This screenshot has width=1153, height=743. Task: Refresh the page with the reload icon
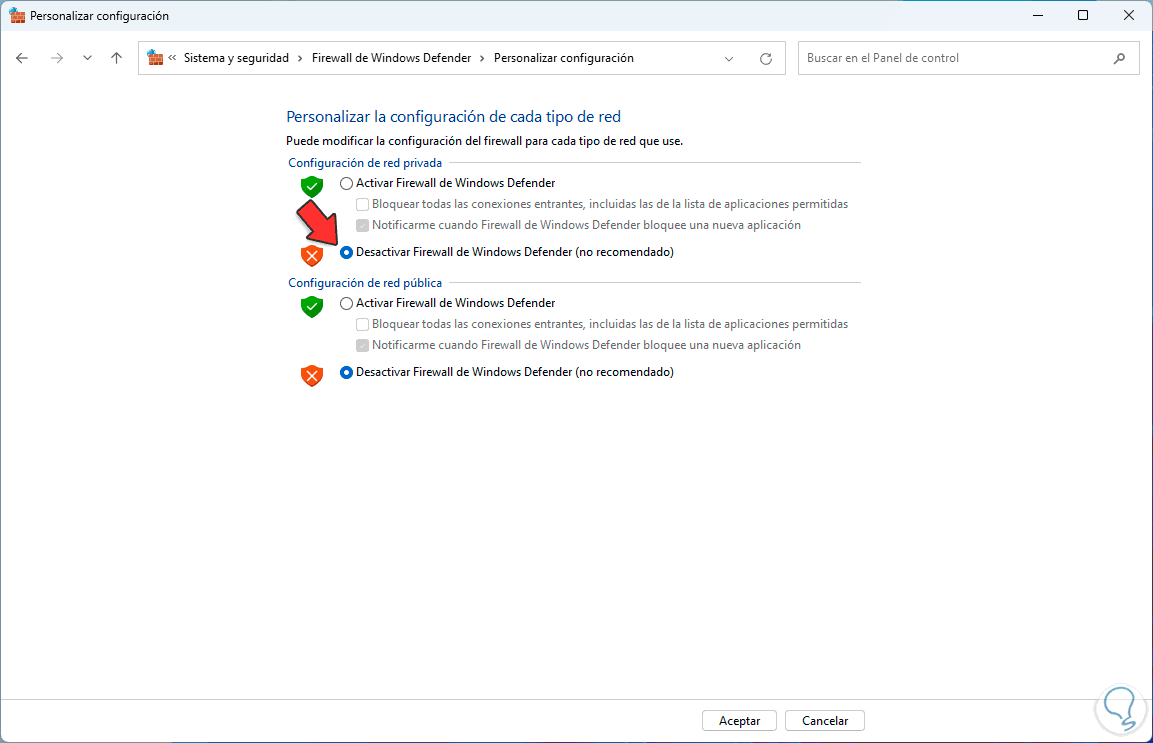pyautogui.click(x=765, y=59)
